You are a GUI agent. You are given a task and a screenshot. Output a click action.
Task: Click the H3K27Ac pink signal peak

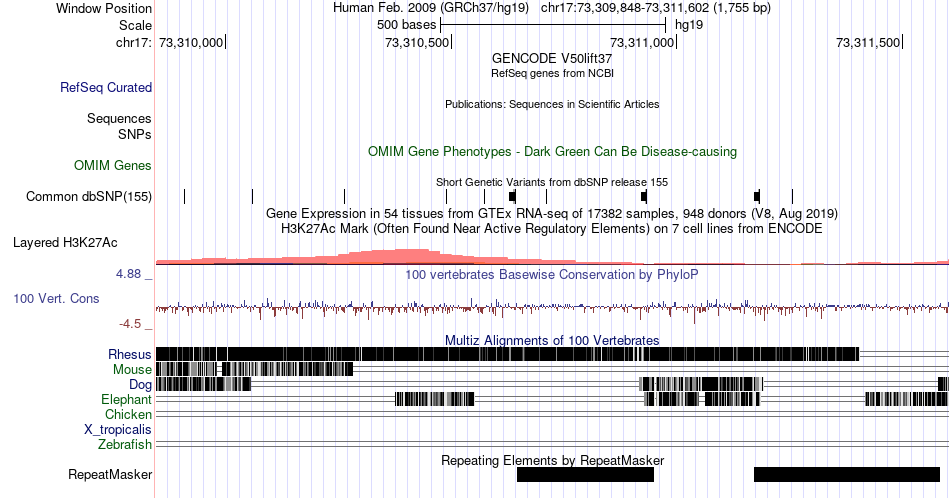(412, 256)
